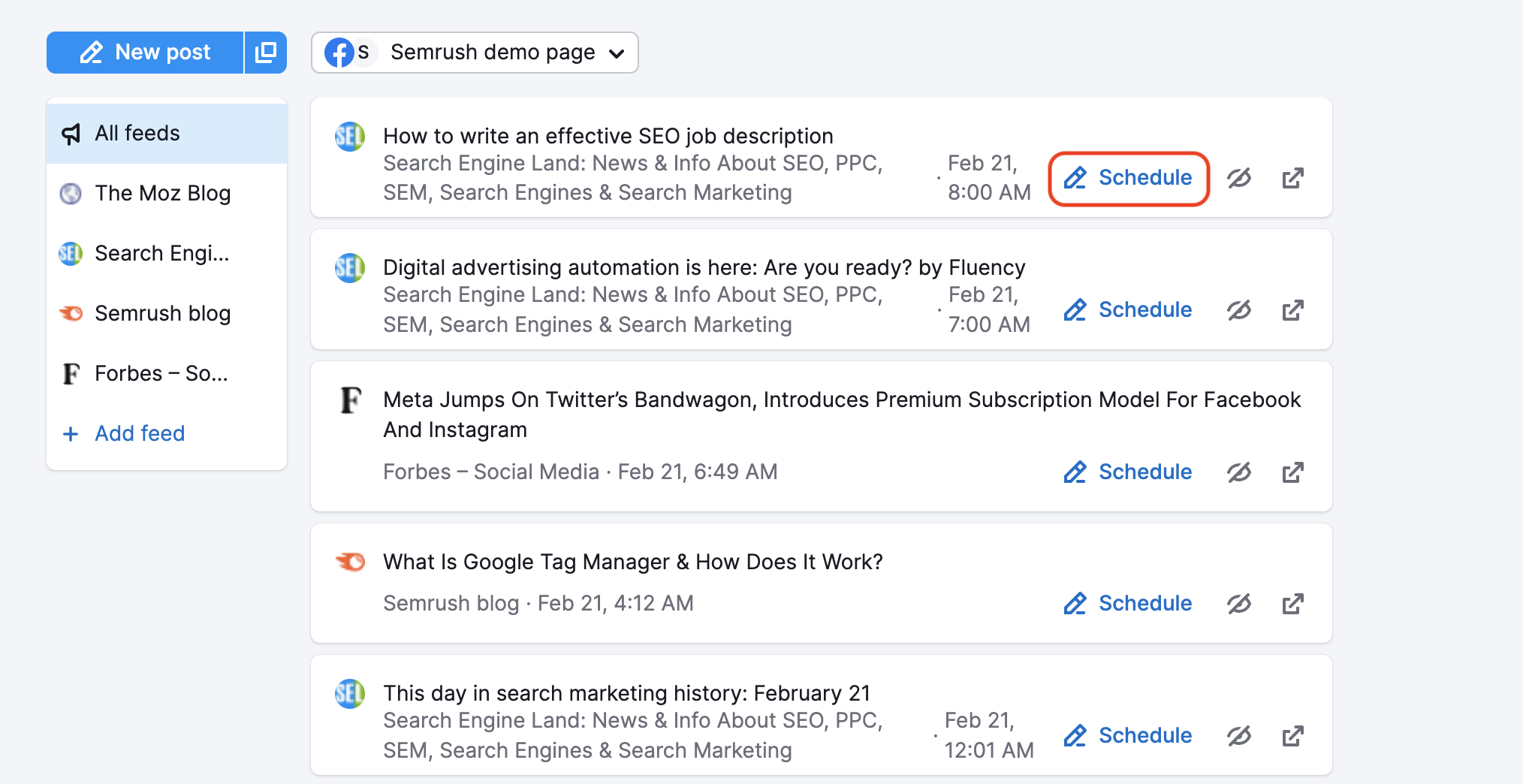Open SEO job description article in new tab
The image size is (1523, 784).
coord(1292,178)
